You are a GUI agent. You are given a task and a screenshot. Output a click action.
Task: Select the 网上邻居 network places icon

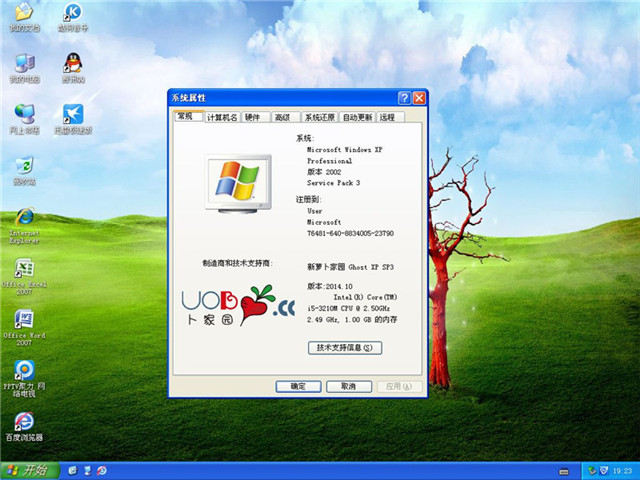[x=24, y=119]
